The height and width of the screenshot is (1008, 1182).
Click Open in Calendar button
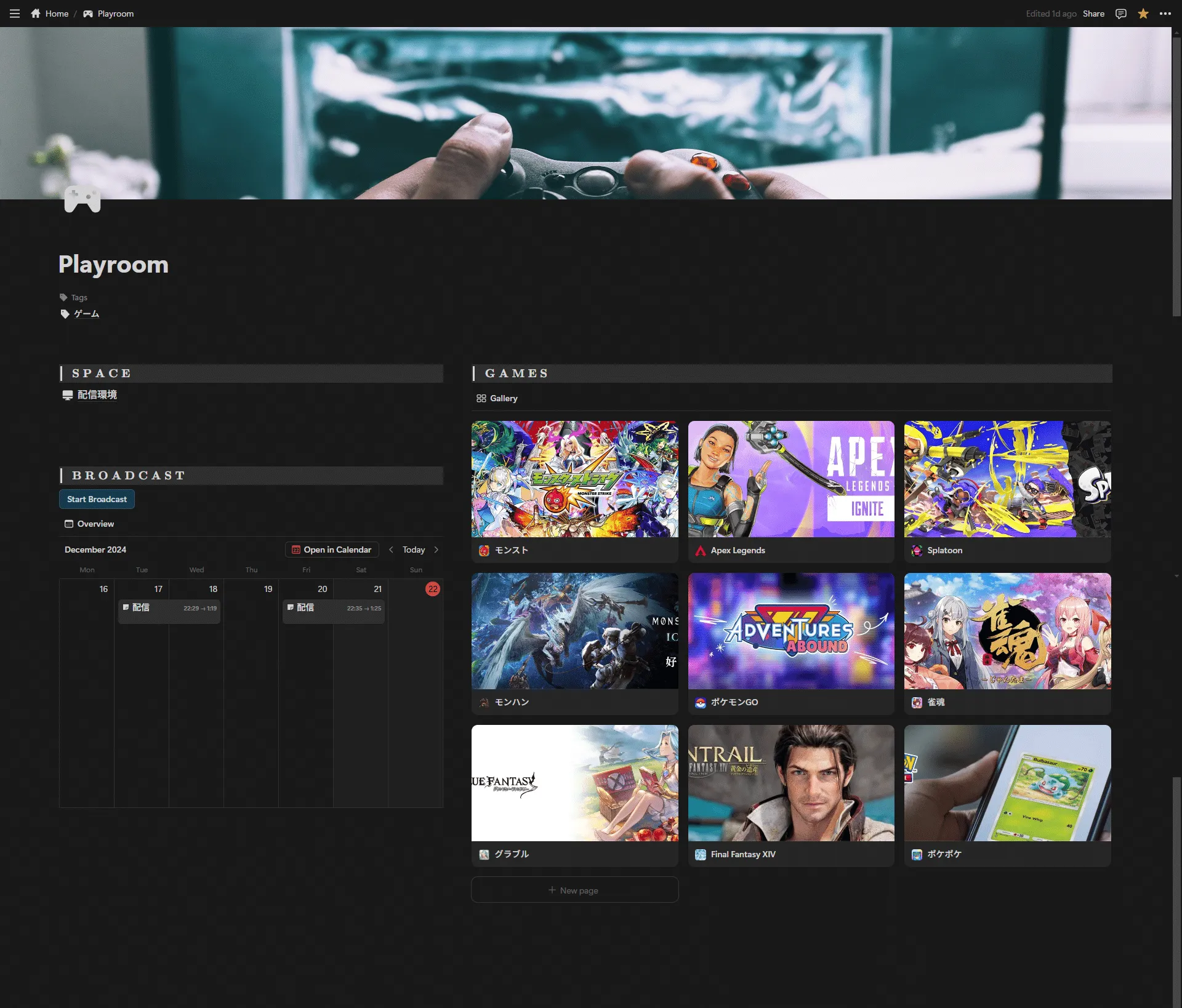click(332, 550)
